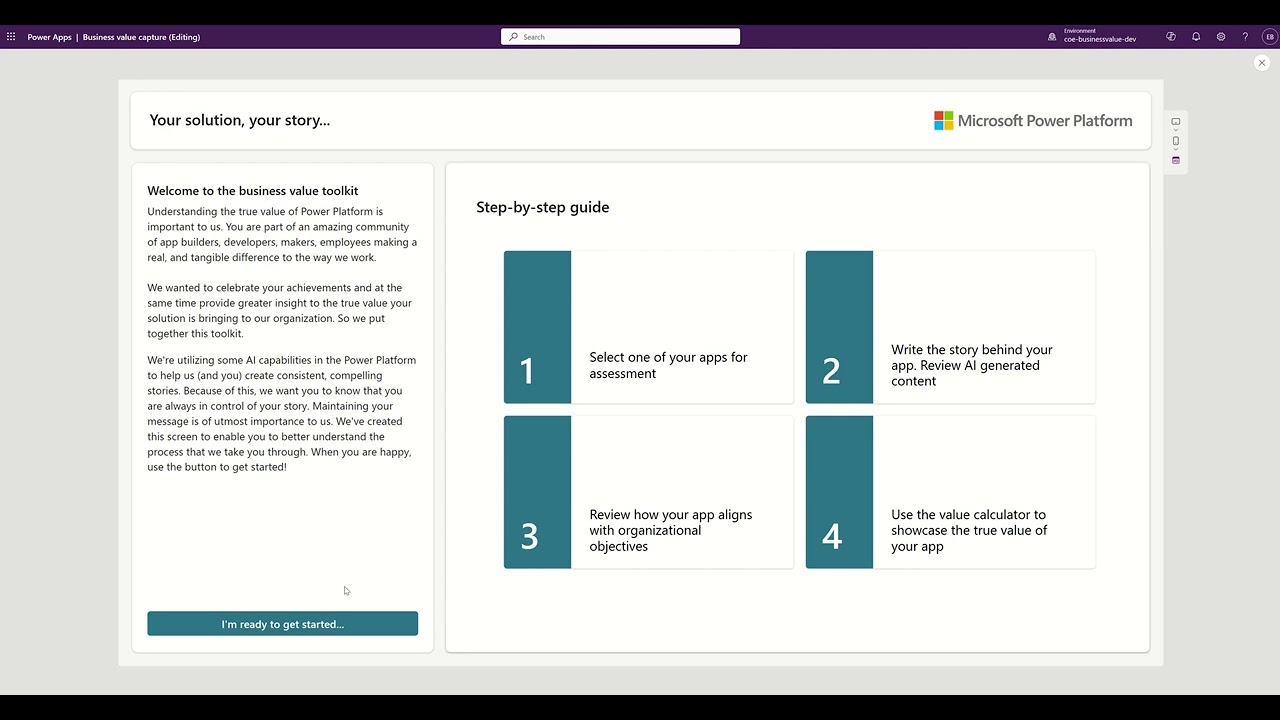Viewport: 1280px width, 720px height.
Task: Expand the chevron under the phone icon
Action: point(1176,150)
